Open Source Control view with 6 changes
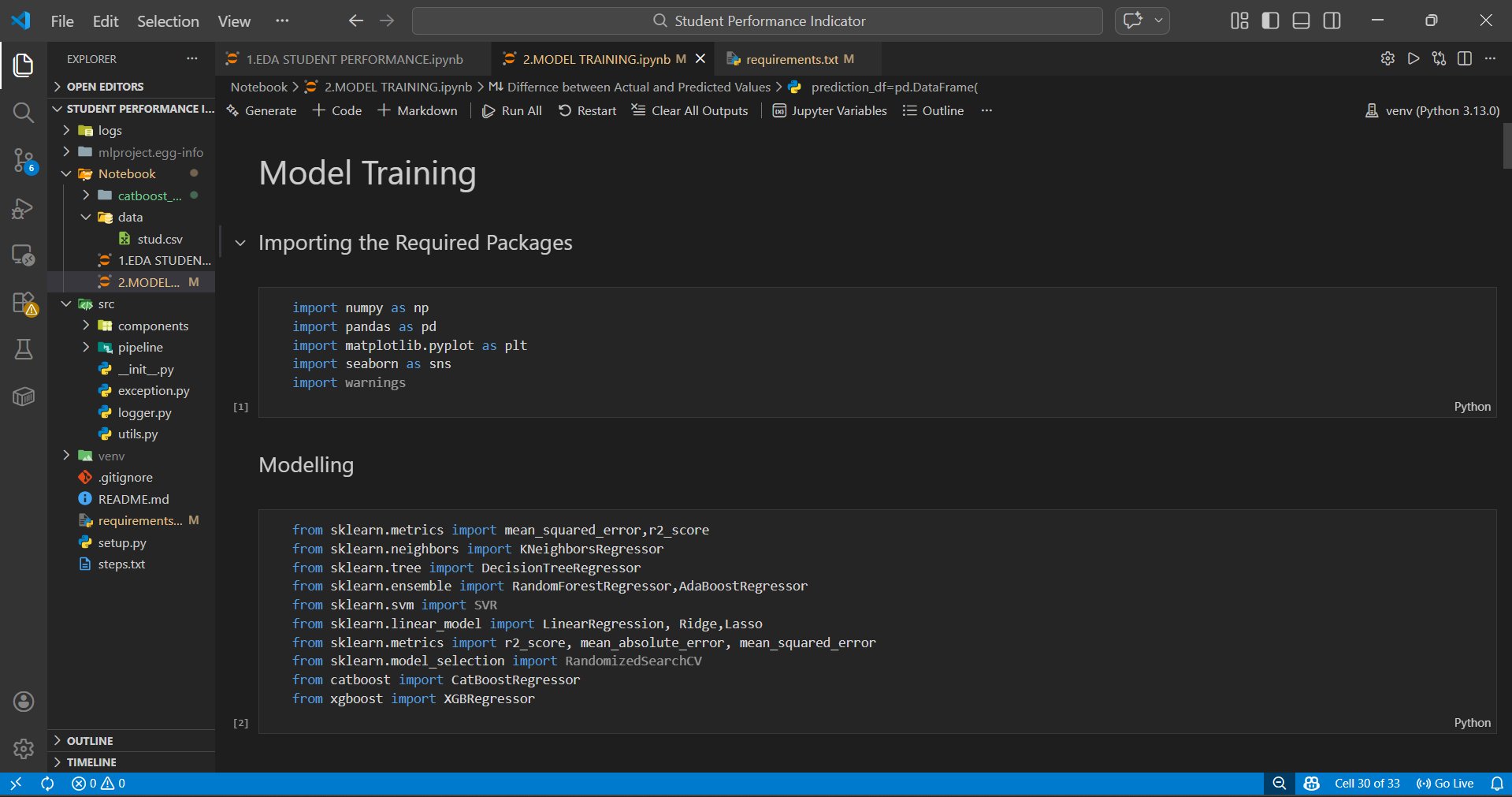Image resolution: width=1512 pixels, height=797 pixels. coord(24,162)
